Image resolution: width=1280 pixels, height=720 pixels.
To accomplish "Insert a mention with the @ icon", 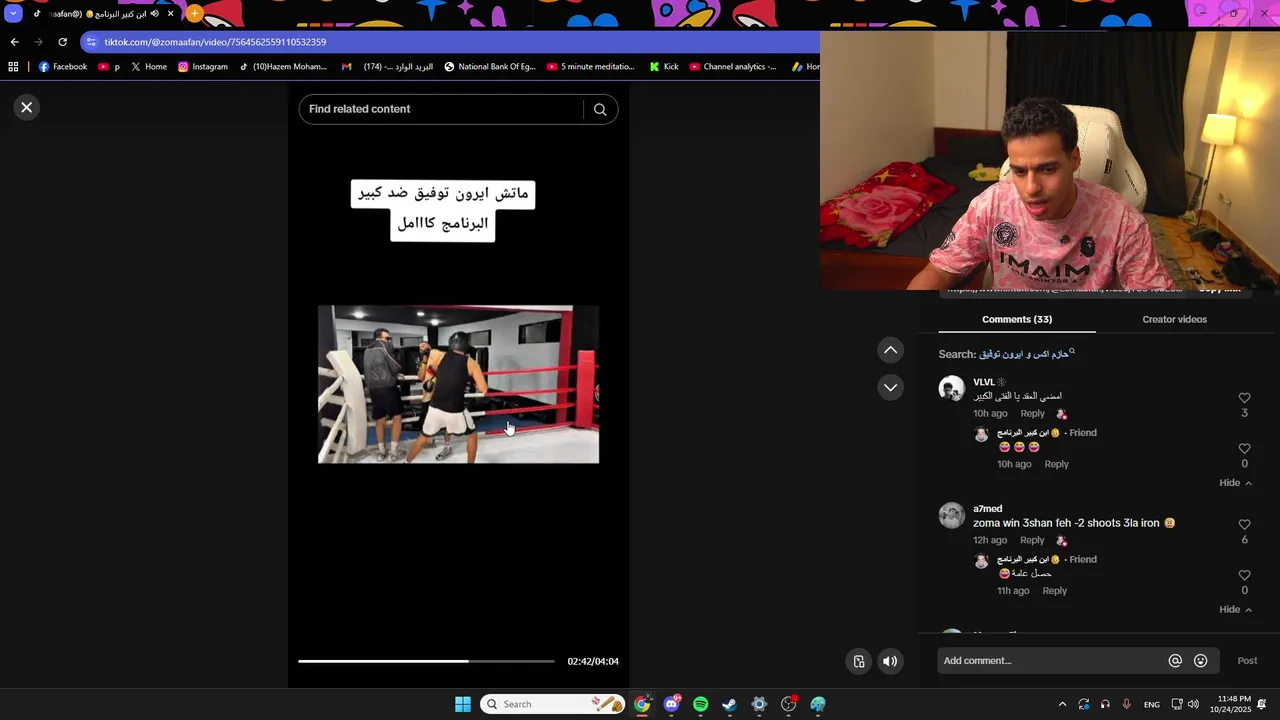I will click(1175, 661).
